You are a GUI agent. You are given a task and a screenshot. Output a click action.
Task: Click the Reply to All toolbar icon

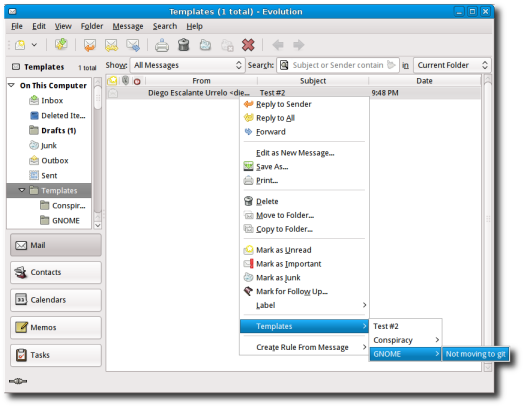[x=111, y=45]
